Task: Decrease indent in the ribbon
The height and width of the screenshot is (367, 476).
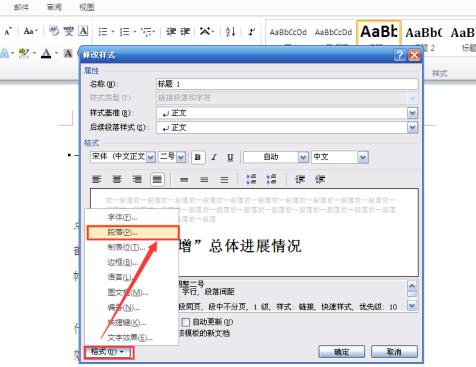Action: point(171,32)
